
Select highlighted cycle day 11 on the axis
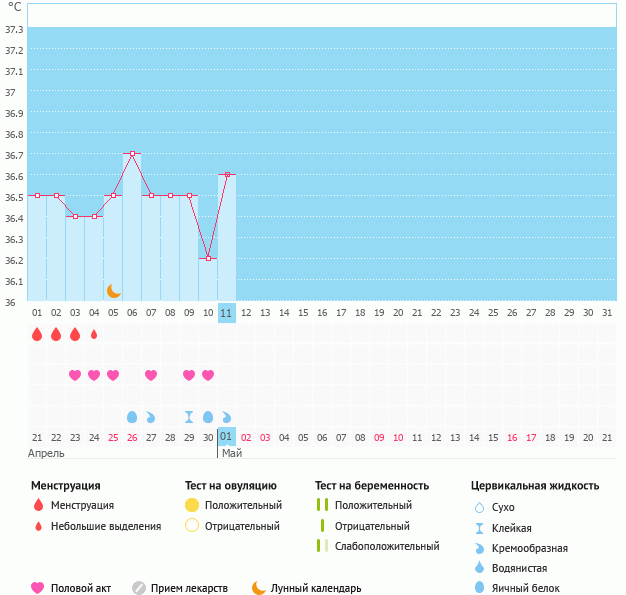pyautogui.click(x=227, y=313)
